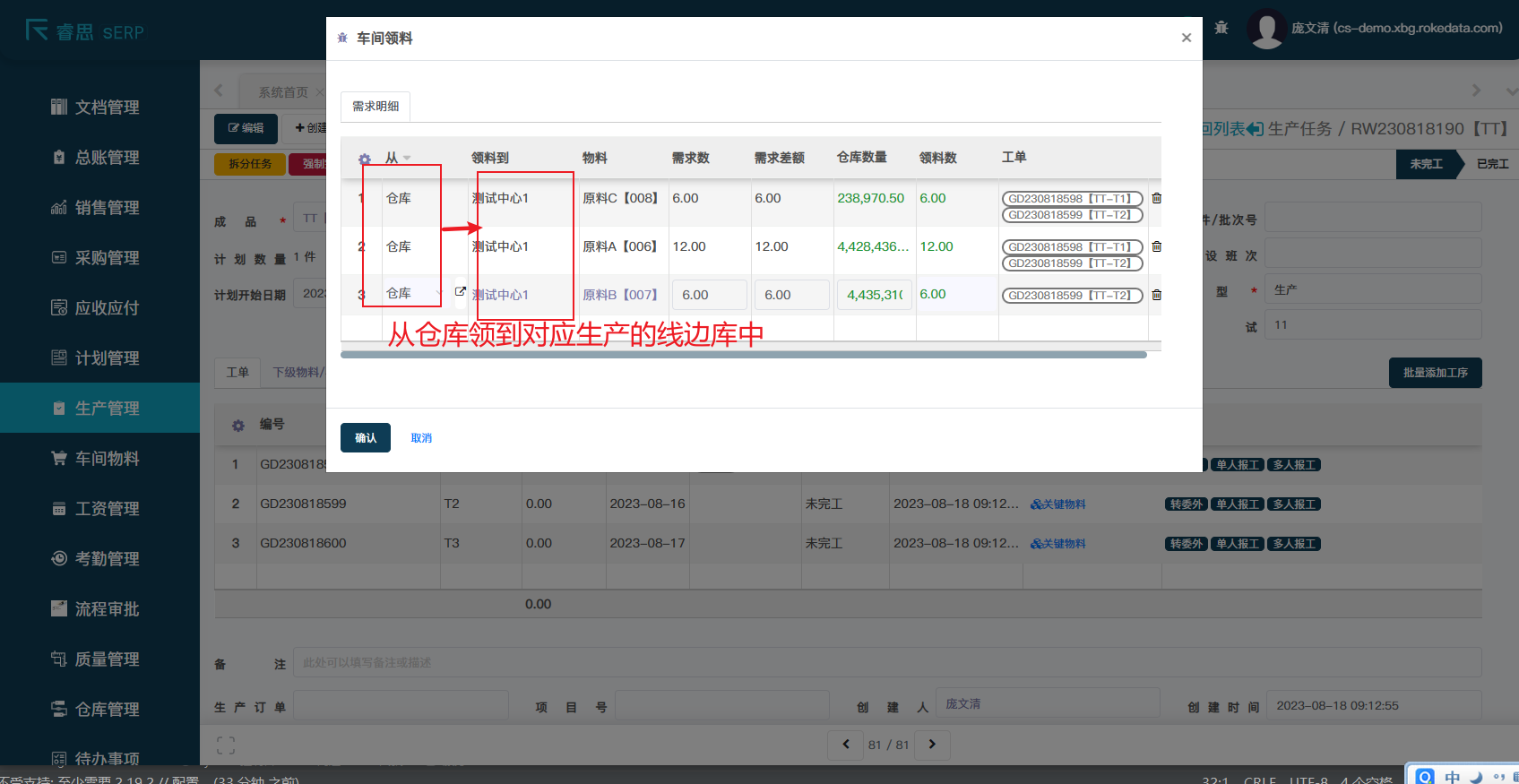1519x784 pixels.
Task: Click the dialog's horizontal scrollbar
Action: point(743,355)
